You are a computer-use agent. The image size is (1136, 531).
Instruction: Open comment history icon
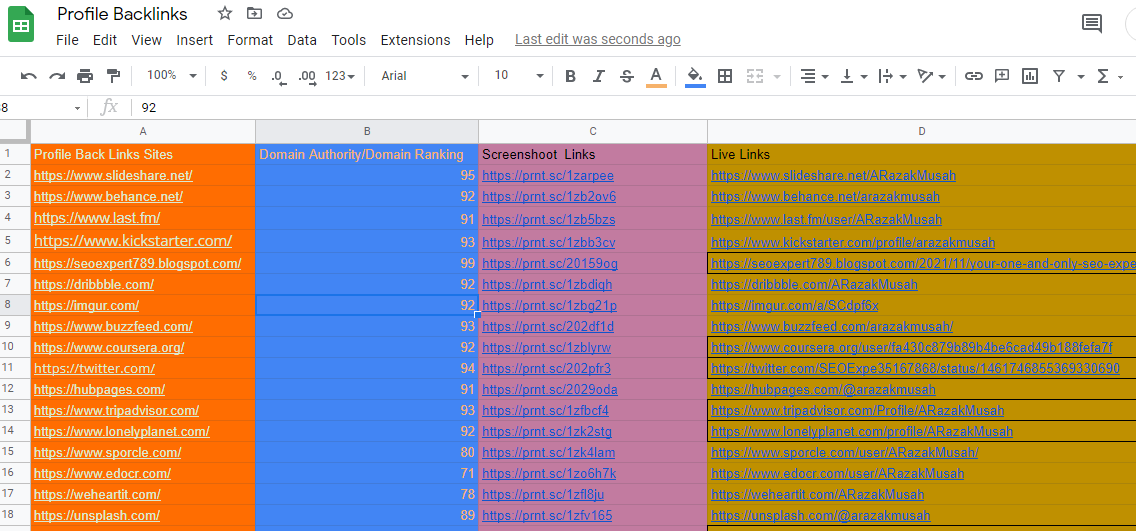(1092, 24)
